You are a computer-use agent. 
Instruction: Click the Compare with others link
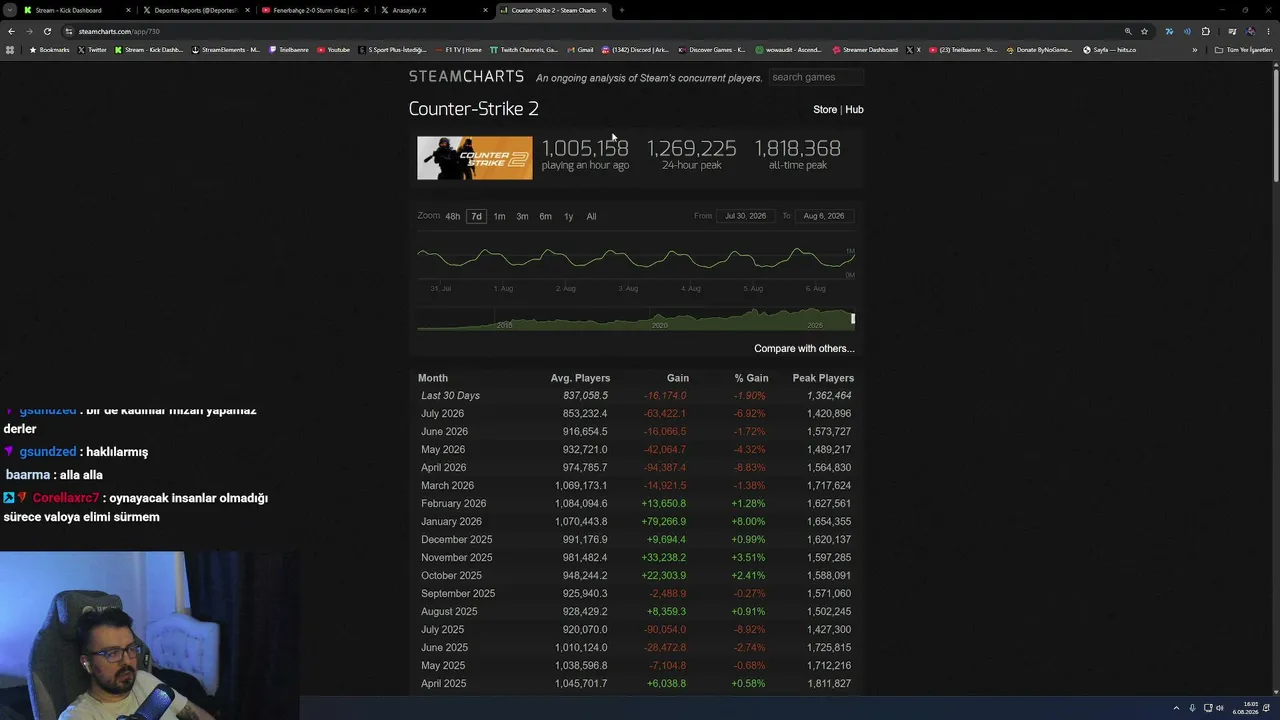pyautogui.click(x=804, y=349)
